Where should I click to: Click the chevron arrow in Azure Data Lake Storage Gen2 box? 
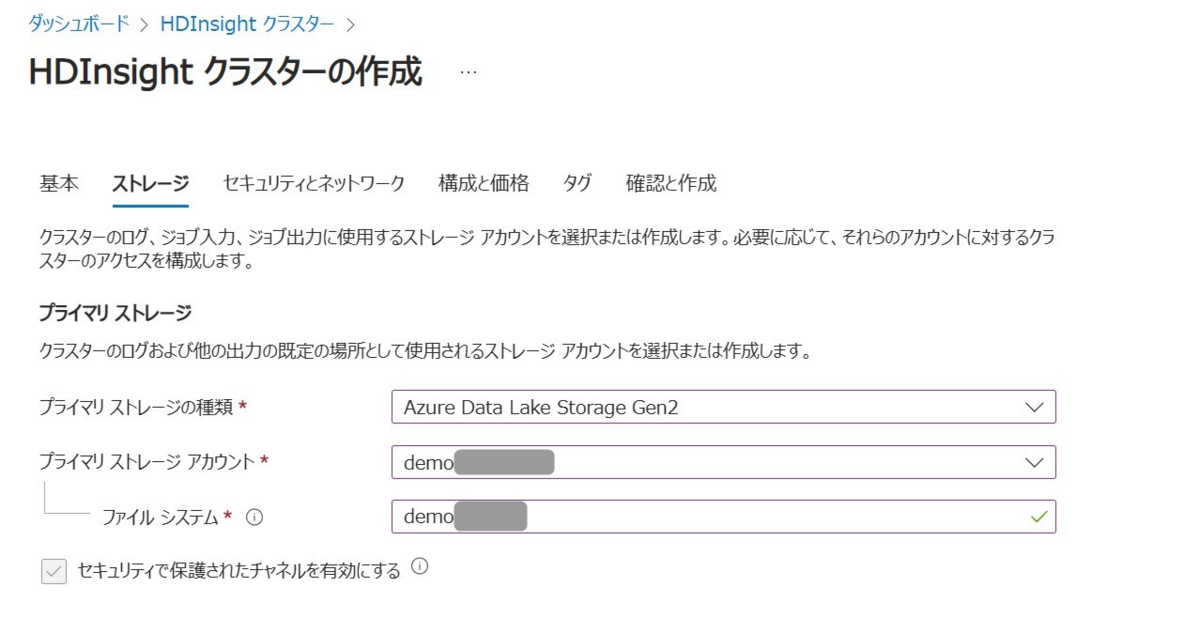[x=1034, y=407]
